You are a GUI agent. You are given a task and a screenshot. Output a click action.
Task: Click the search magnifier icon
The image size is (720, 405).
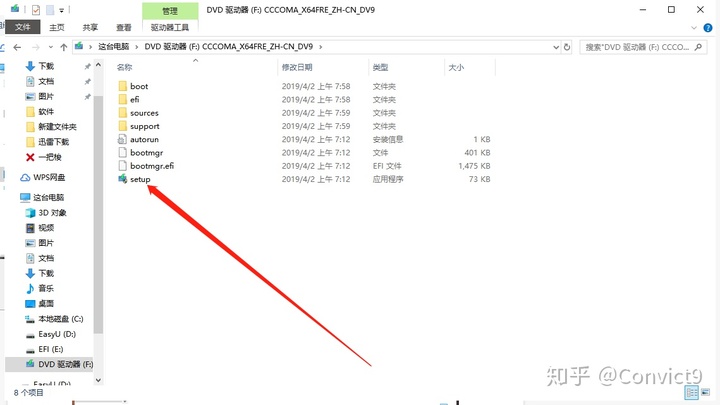tap(698, 47)
